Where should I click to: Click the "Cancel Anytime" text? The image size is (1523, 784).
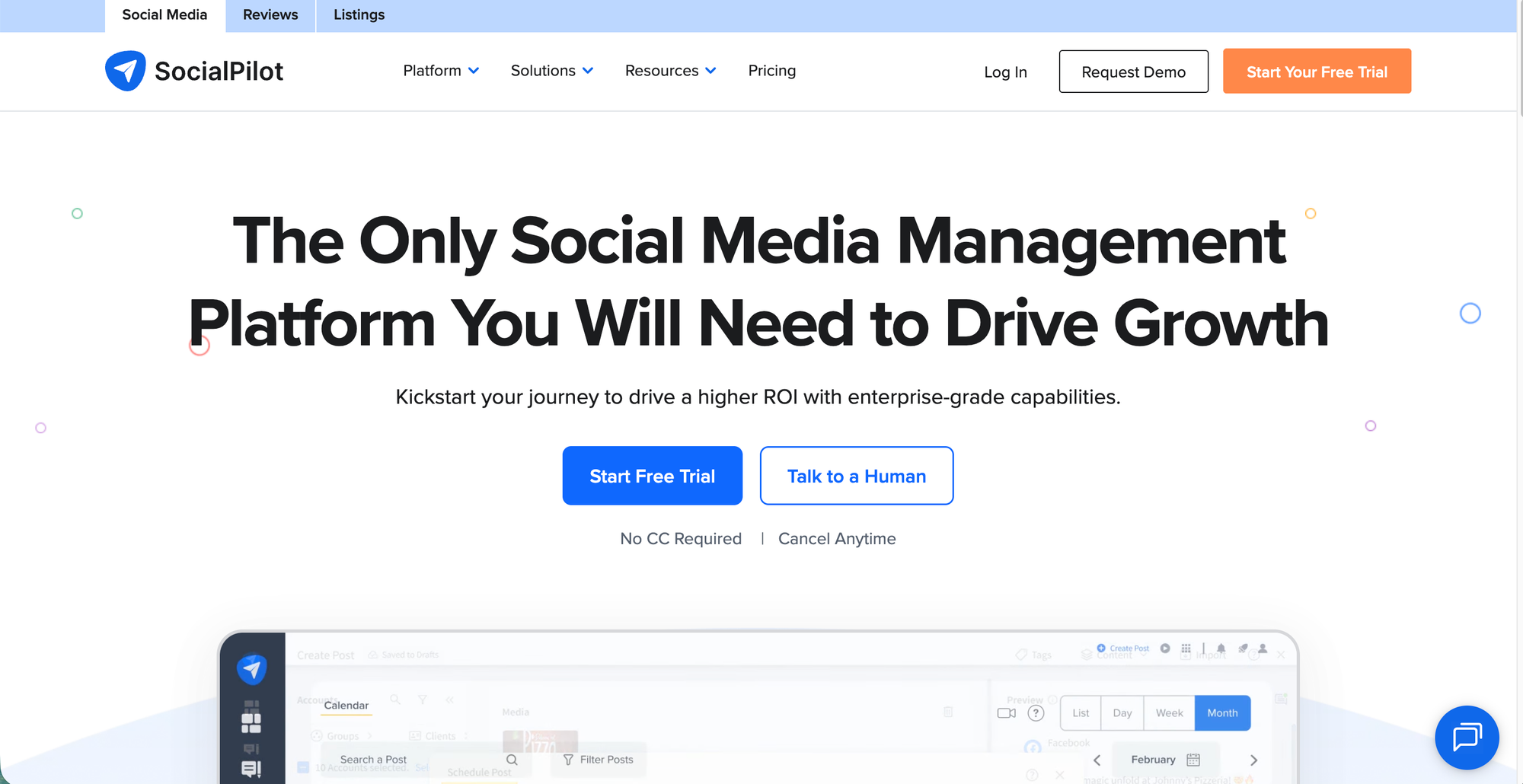point(837,539)
